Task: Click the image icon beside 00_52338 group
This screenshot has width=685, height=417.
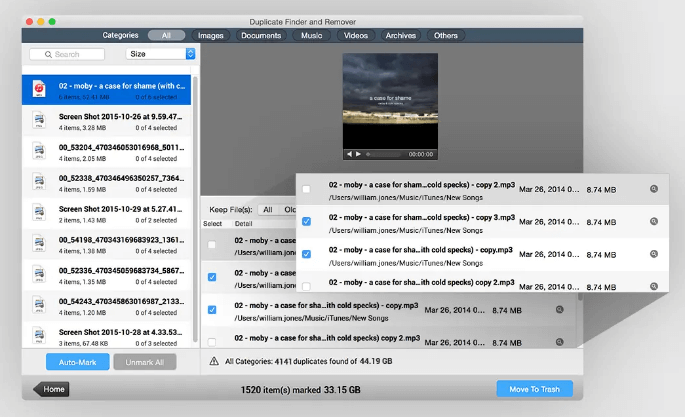Action: (x=39, y=182)
